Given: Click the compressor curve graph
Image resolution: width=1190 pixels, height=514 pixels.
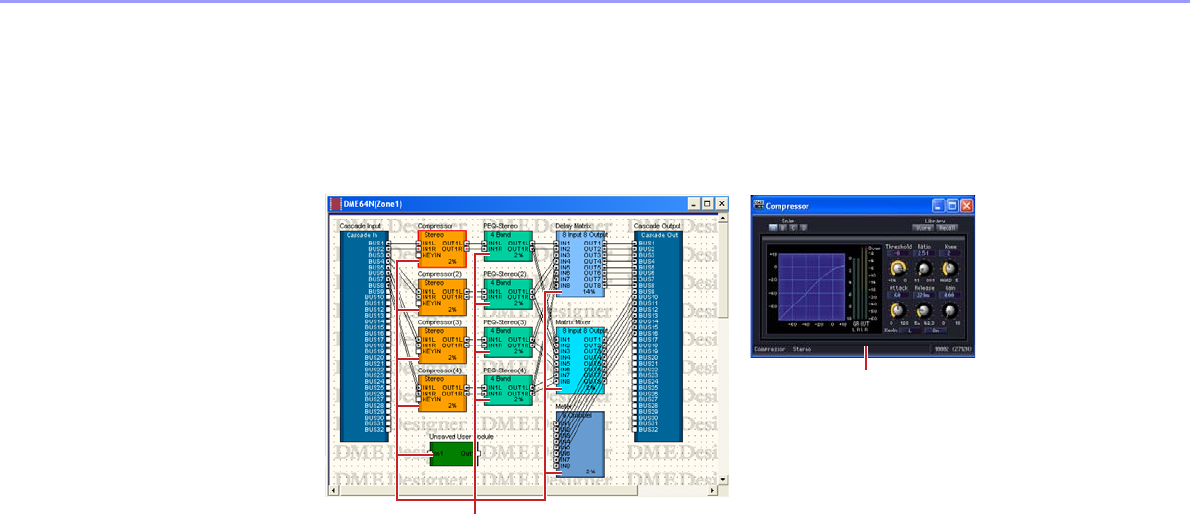Looking at the screenshot, I should pos(811,287).
